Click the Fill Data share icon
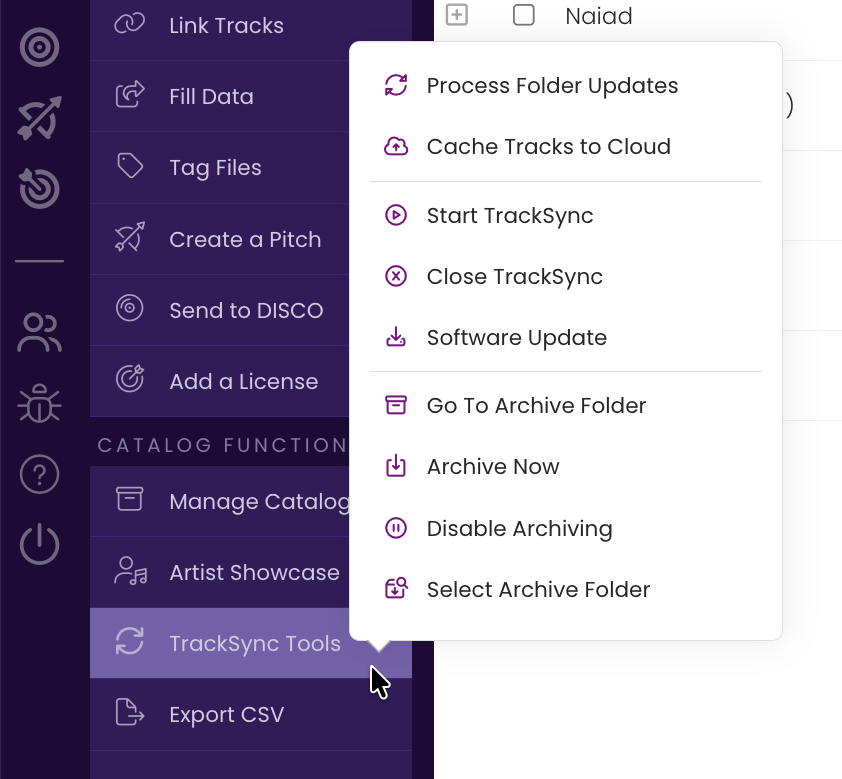This screenshot has width=842, height=779. 130,94
